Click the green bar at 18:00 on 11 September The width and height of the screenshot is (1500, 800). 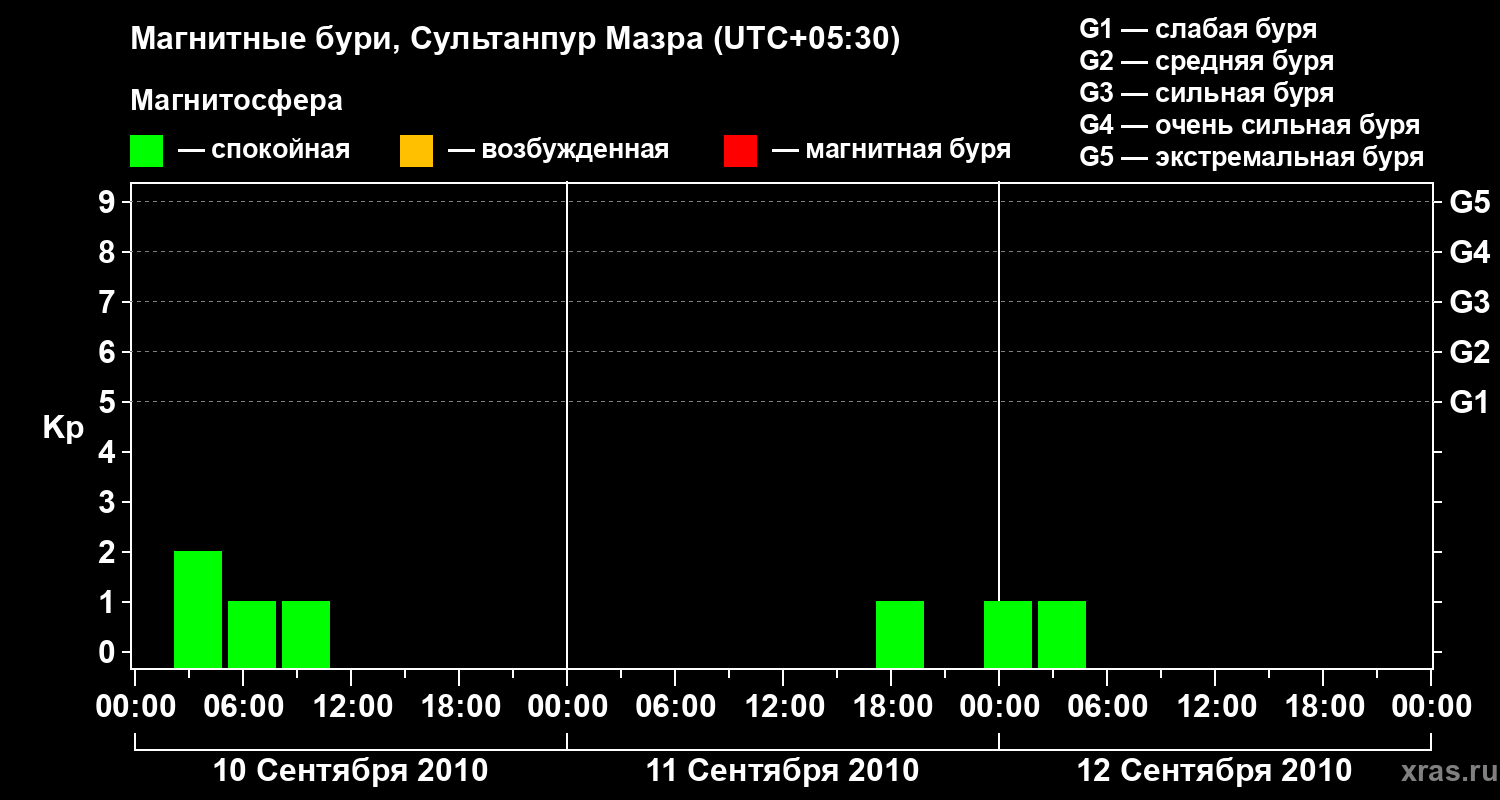(x=900, y=634)
